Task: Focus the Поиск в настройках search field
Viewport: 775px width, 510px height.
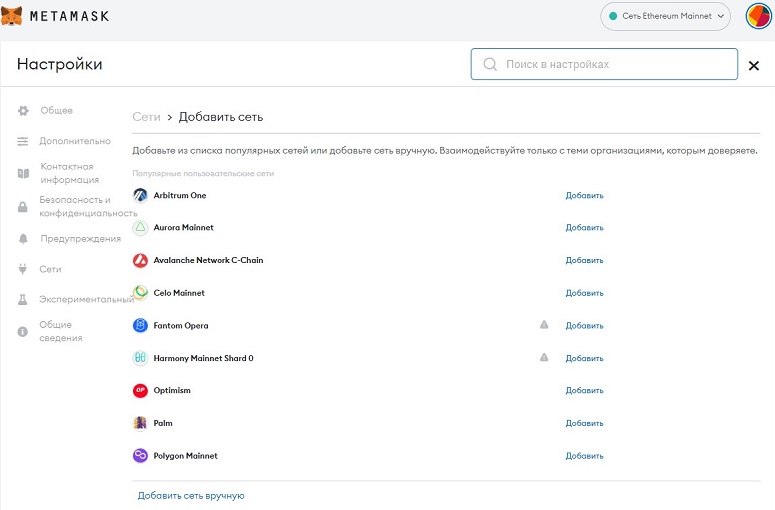Action: (604, 64)
